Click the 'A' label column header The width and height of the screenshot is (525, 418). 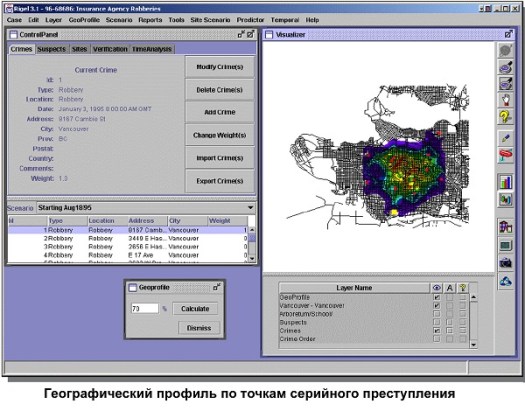[x=450, y=288]
